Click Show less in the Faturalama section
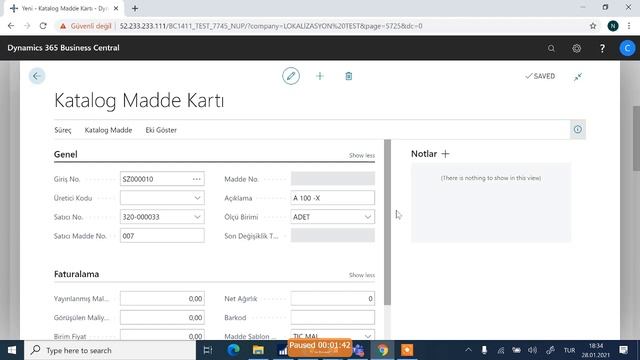640x360 pixels. pos(362,275)
